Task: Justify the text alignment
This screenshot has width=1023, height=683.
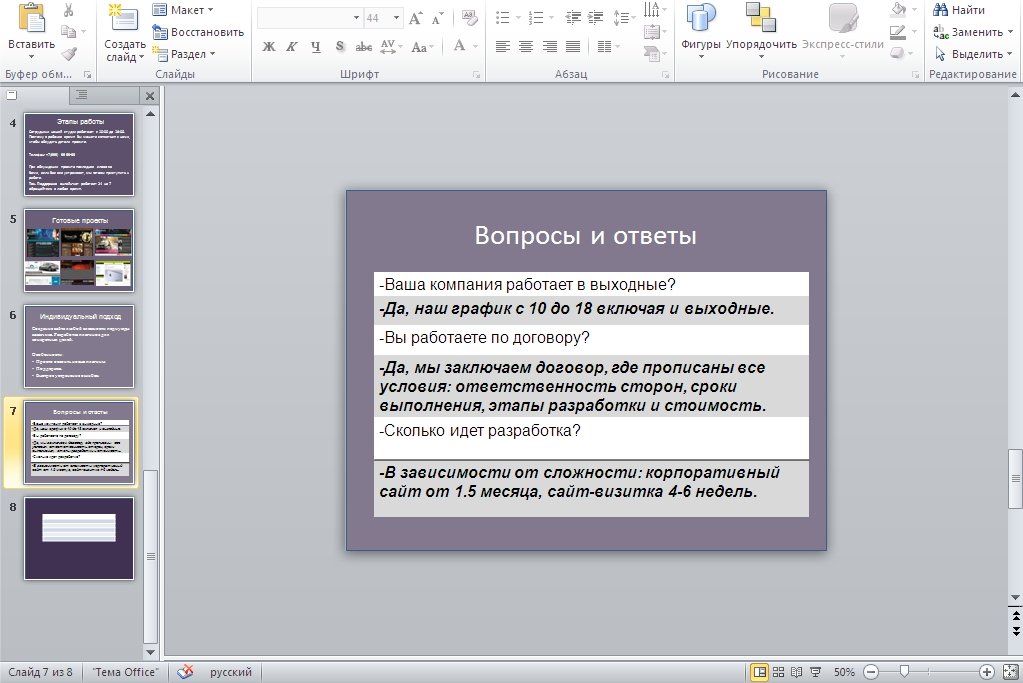Action: [573, 46]
